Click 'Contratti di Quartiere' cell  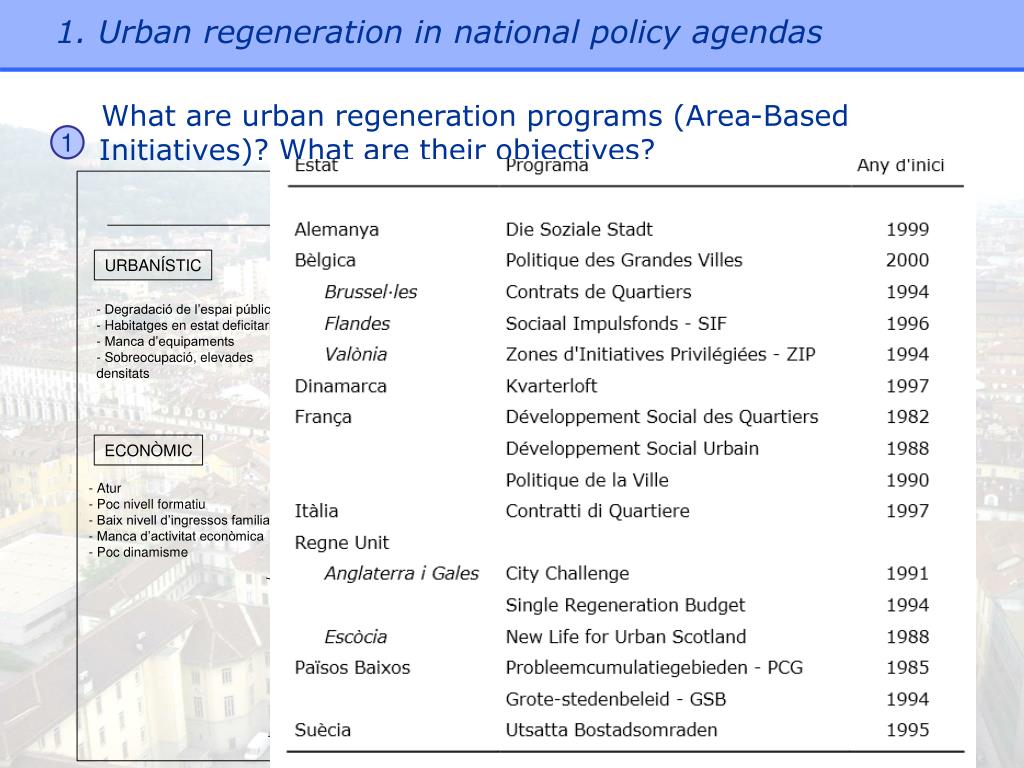(598, 511)
